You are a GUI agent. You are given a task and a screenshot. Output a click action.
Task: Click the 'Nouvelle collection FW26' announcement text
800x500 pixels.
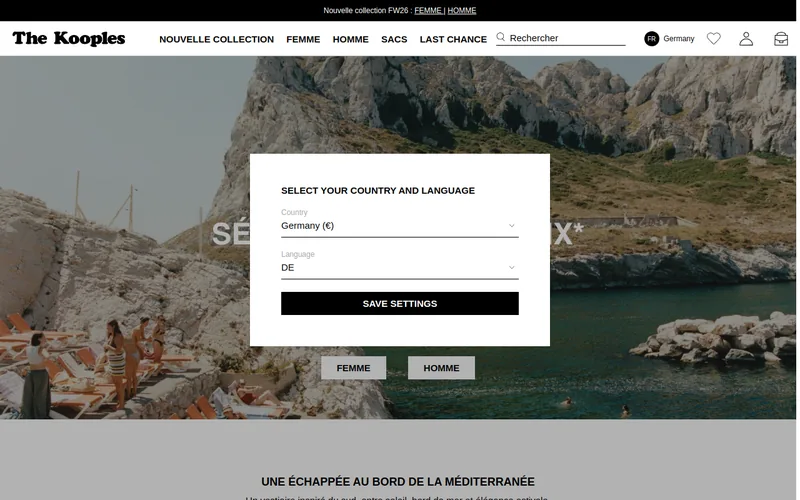click(x=368, y=10)
